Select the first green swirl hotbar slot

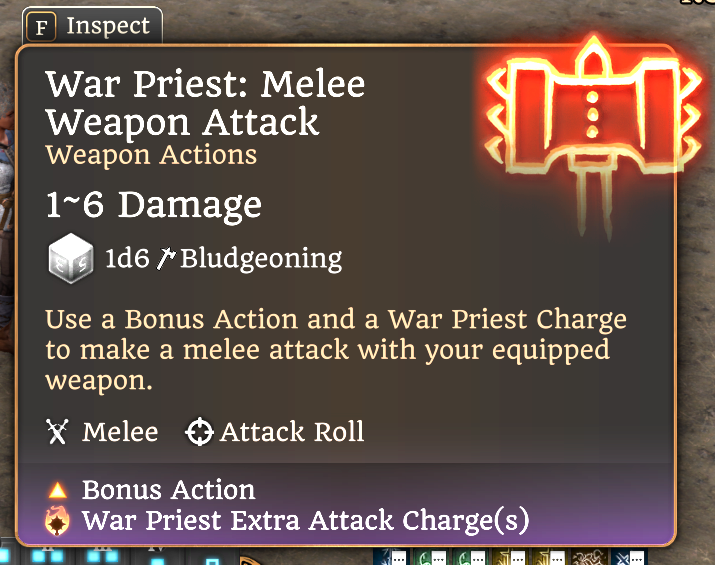click(x=429, y=557)
